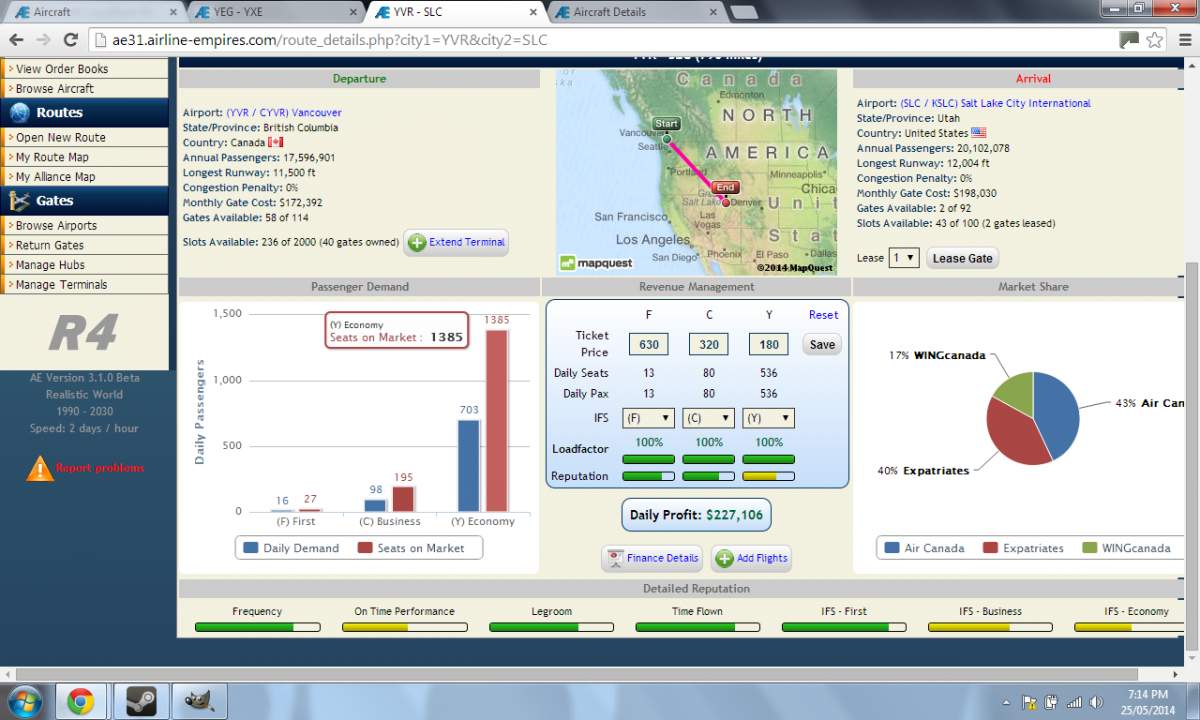Open the Salt Lake City International airport link
This screenshot has height=720, width=1200.
click(996, 103)
